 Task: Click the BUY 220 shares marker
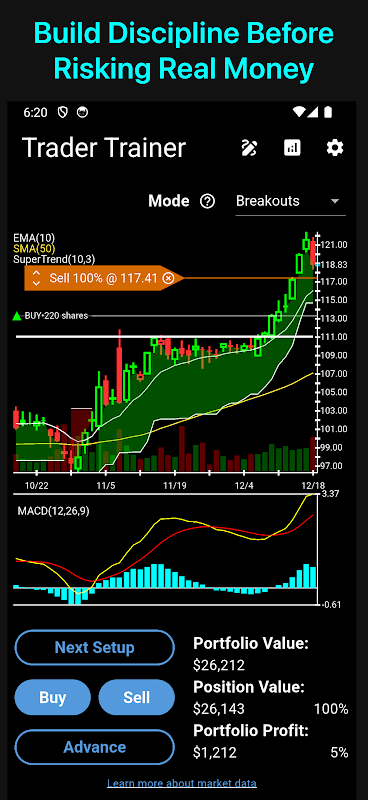[50, 316]
